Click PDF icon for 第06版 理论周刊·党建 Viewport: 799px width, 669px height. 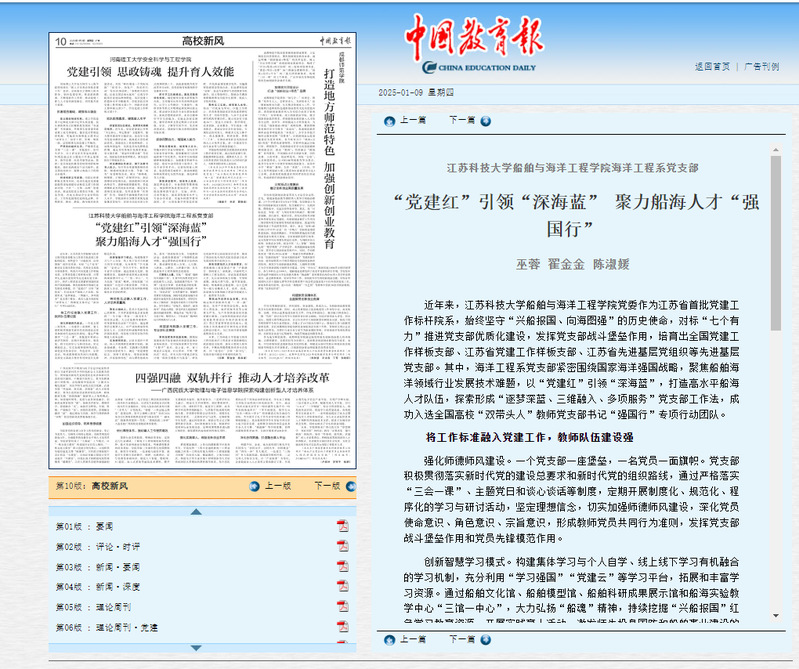342,626
